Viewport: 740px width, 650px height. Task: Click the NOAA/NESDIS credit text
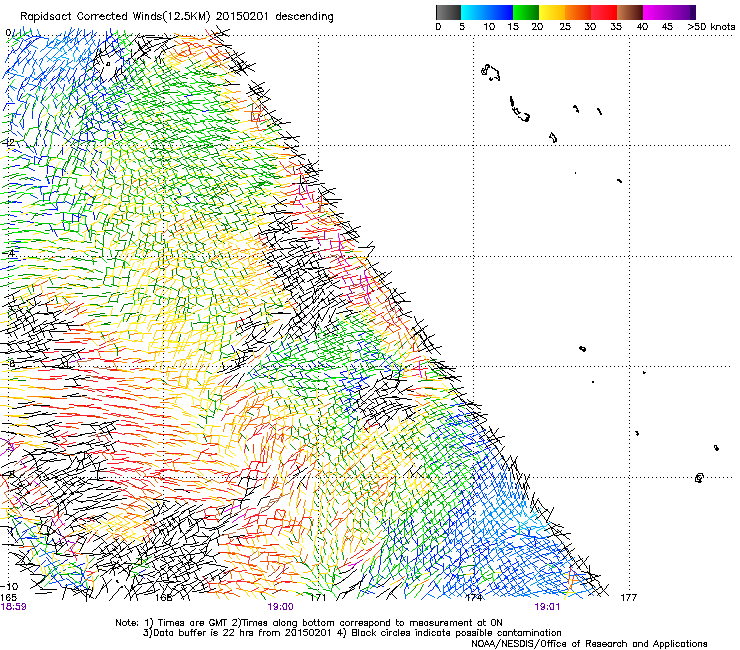[589, 644]
